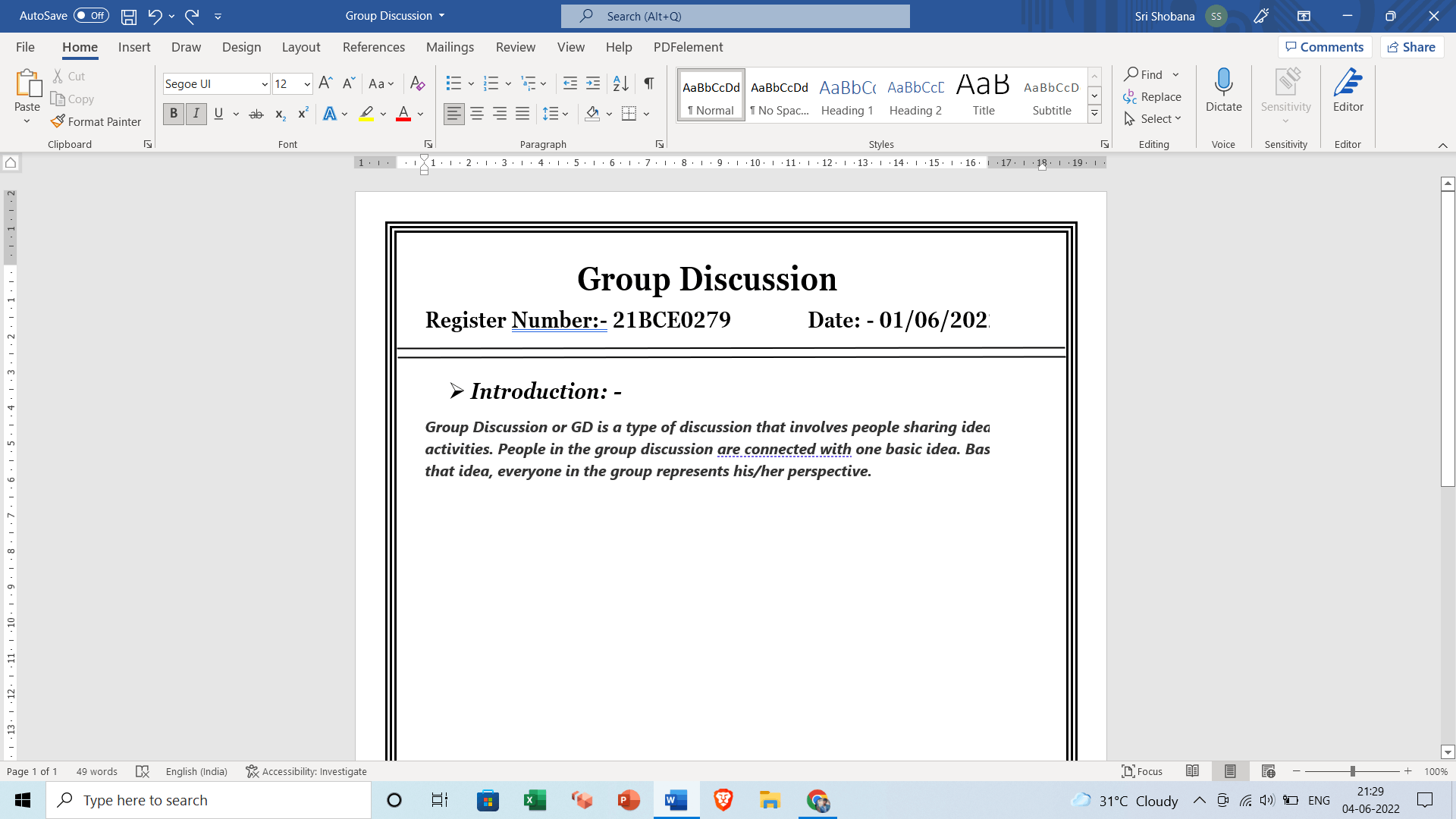Toggle Bold formatting
The image size is (1456, 819).
click(174, 114)
